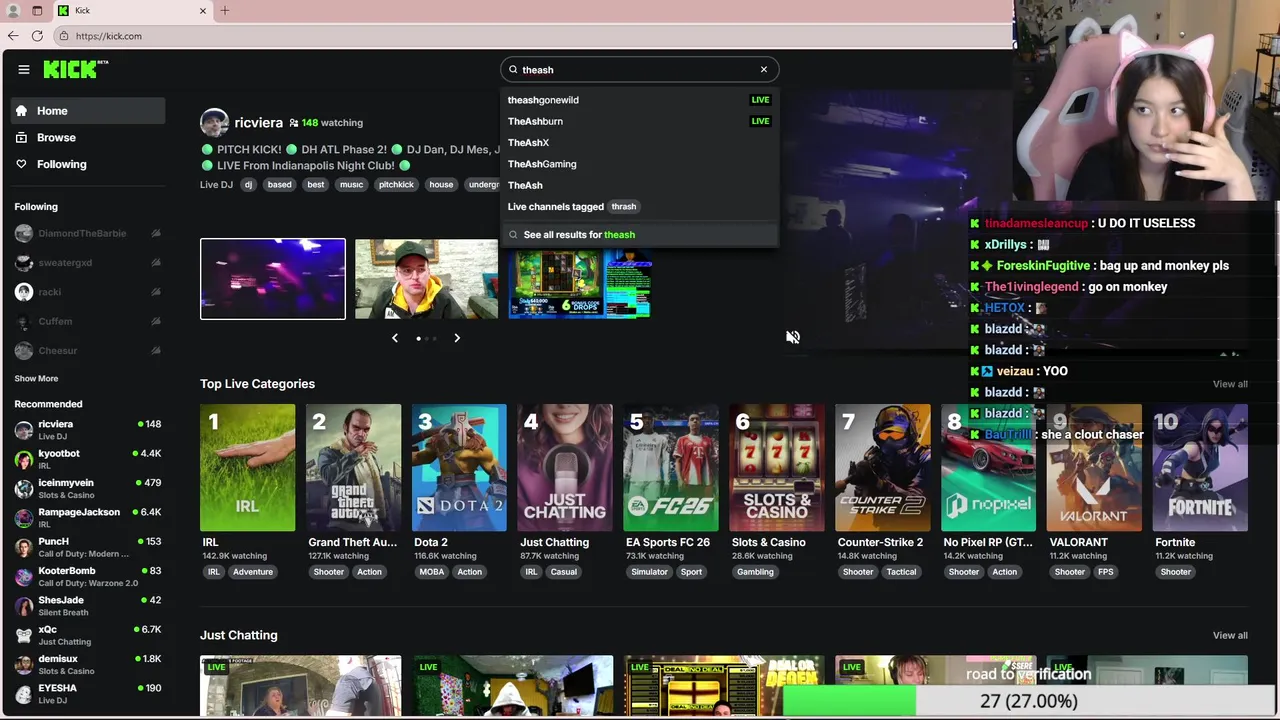Close the Kick browser tab
Screen dimensions: 1280x720
203,11
